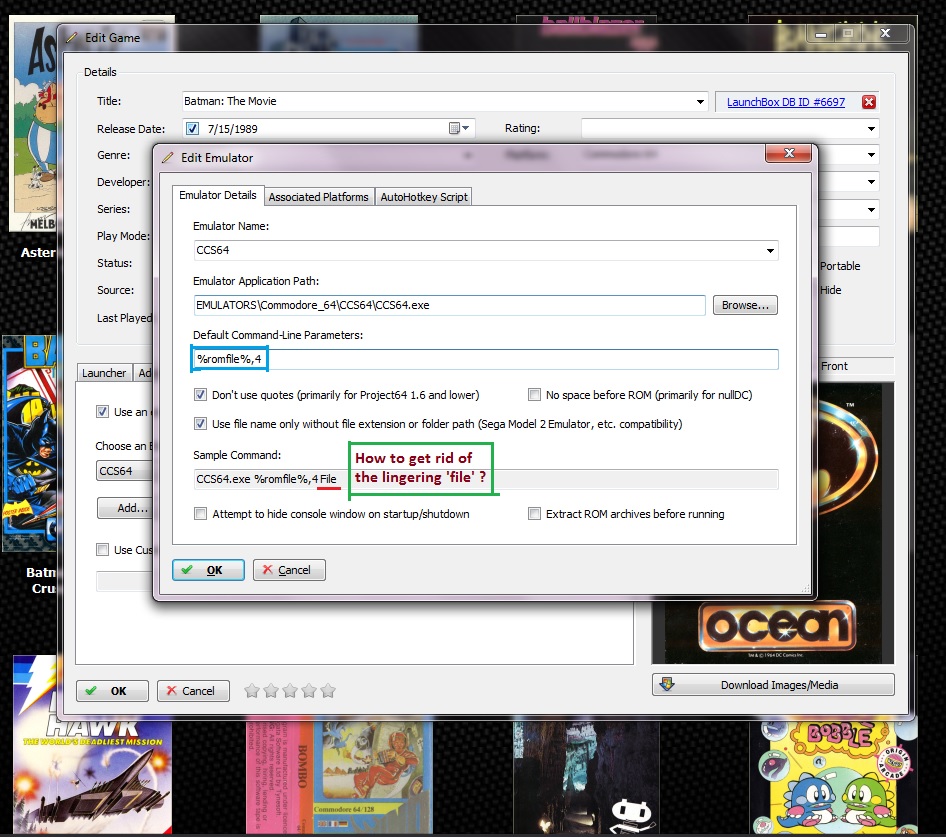The width and height of the screenshot is (946, 837).
Task: Click the Default Command-Line Parameters field
Action: point(486,359)
